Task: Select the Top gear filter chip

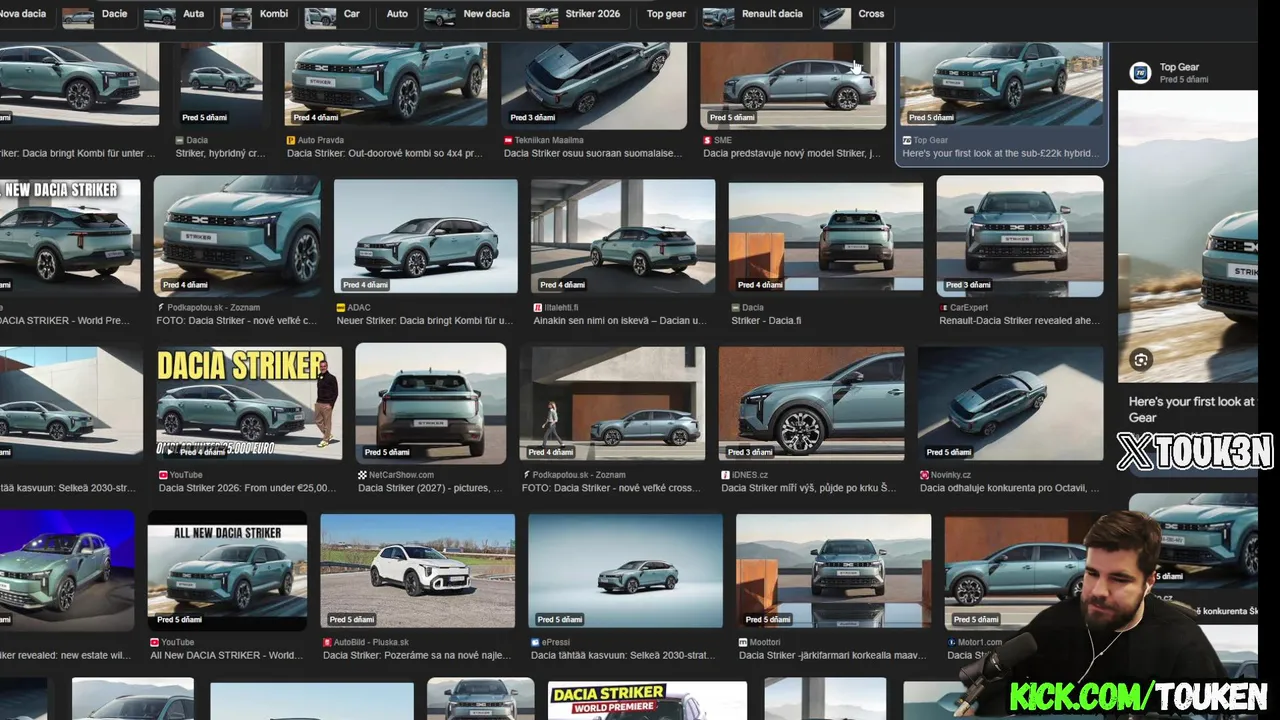Action: pos(666,15)
